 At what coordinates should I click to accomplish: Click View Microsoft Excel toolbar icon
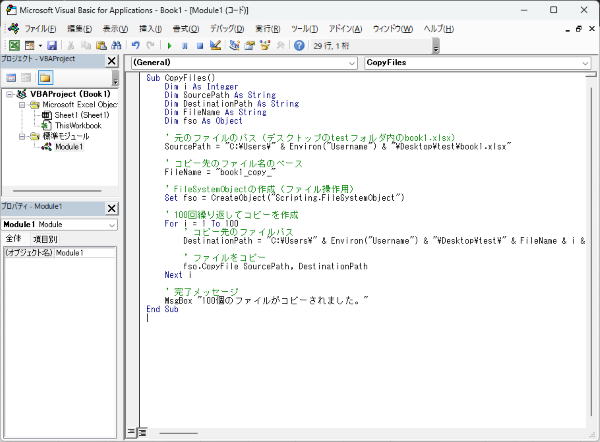coord(14,46)
